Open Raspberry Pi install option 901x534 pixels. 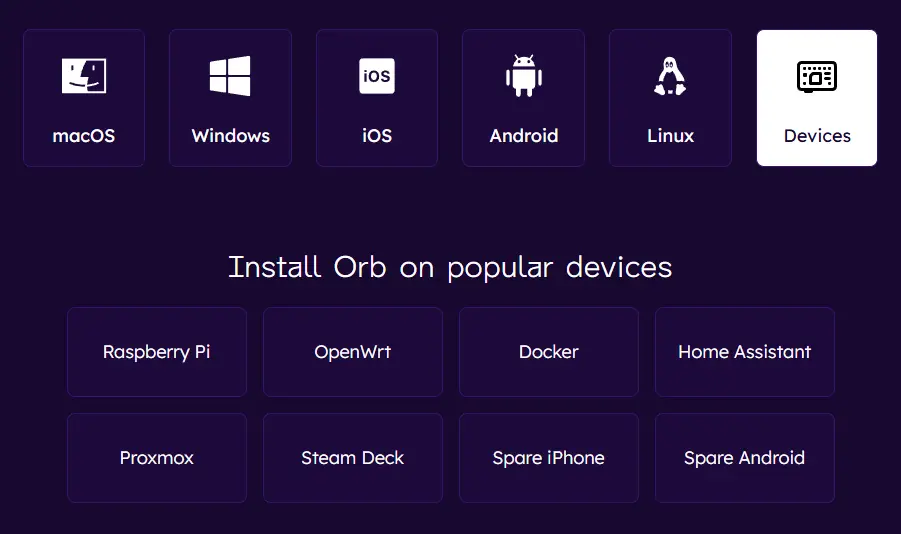[157, 352]
